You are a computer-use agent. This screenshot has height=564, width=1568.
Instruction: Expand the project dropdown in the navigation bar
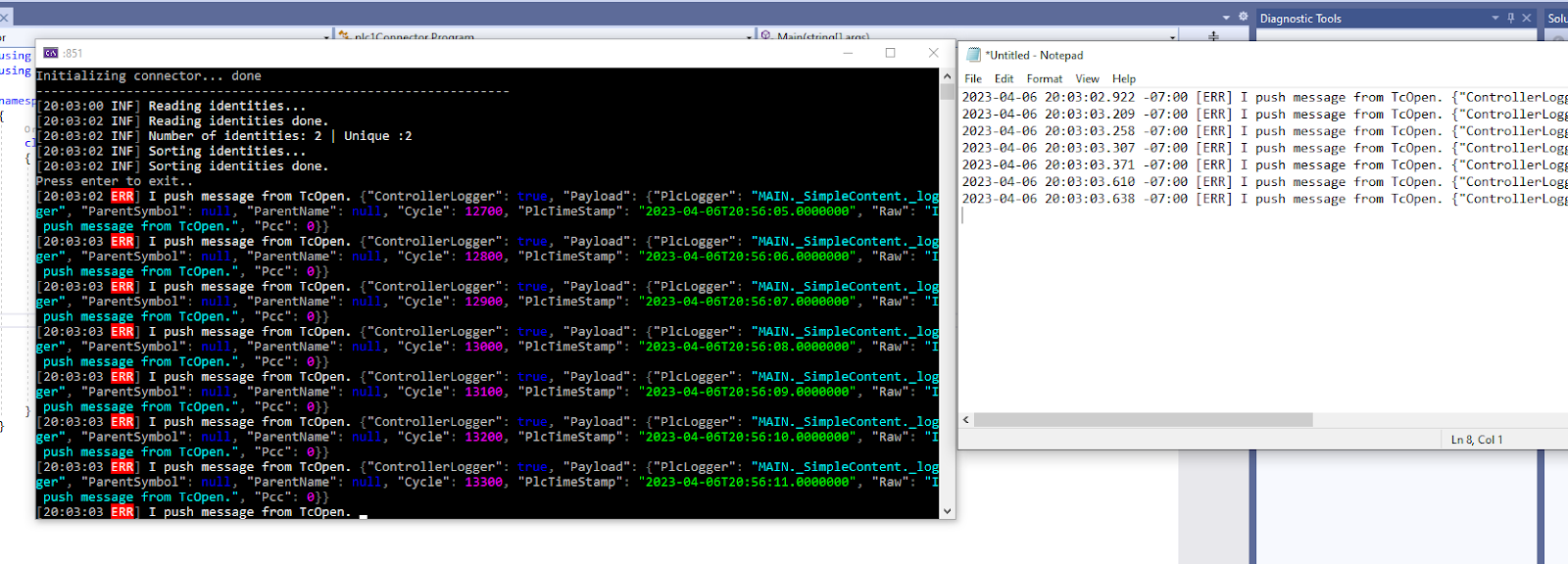click(x=326, y=37)
